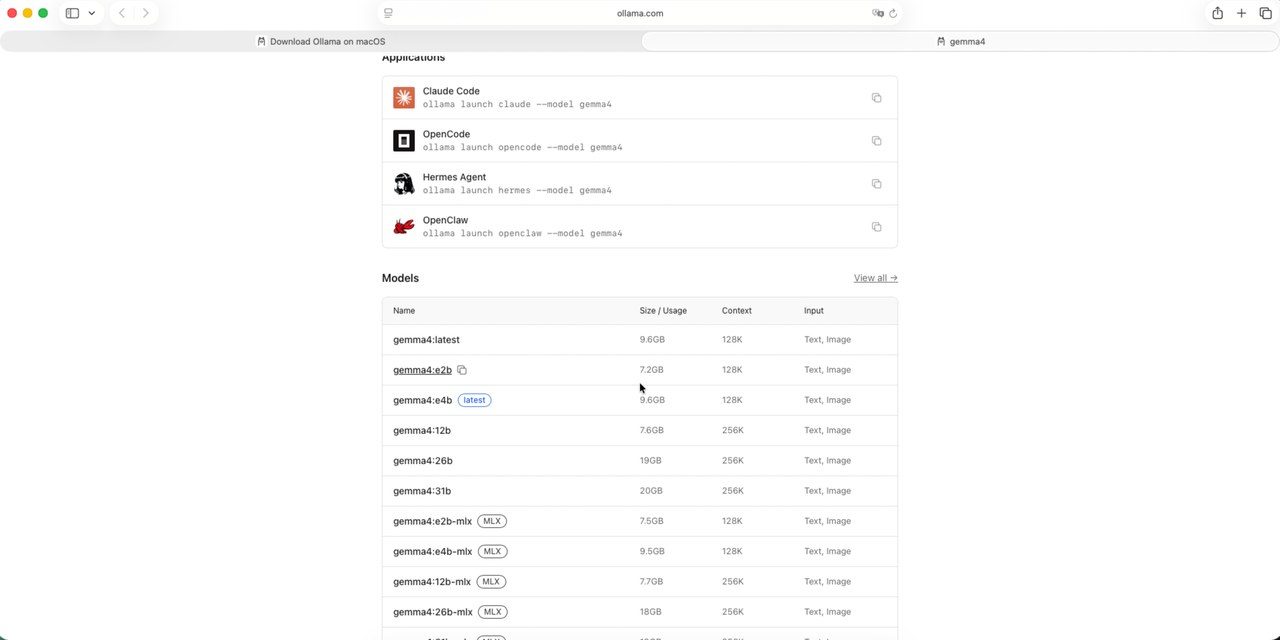Show the tab overview
Image resolution: width=1280 pixels, height=640 pixels.
pos(1265,13)
